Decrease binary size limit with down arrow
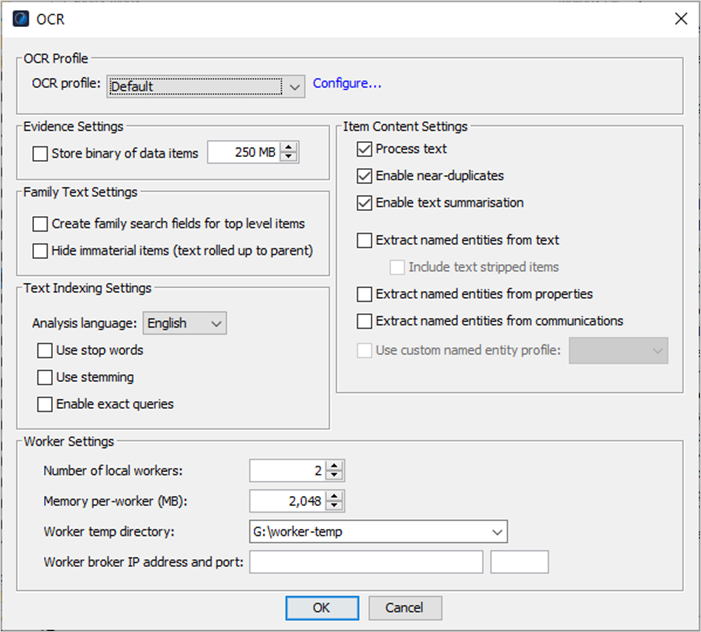 coord(290,158)
